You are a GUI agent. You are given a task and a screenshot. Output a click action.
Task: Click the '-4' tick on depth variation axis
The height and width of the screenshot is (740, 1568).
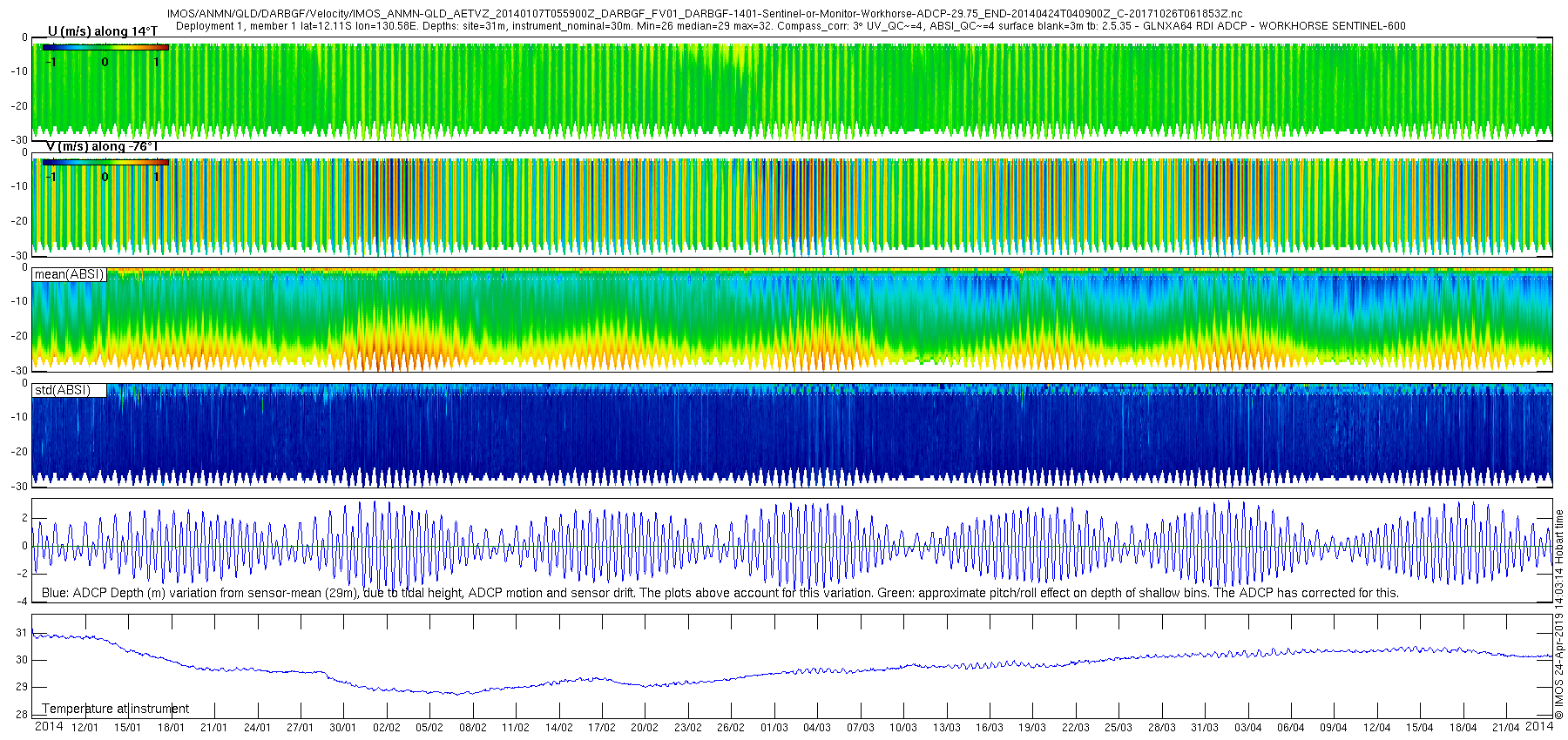tap(23, 602)
